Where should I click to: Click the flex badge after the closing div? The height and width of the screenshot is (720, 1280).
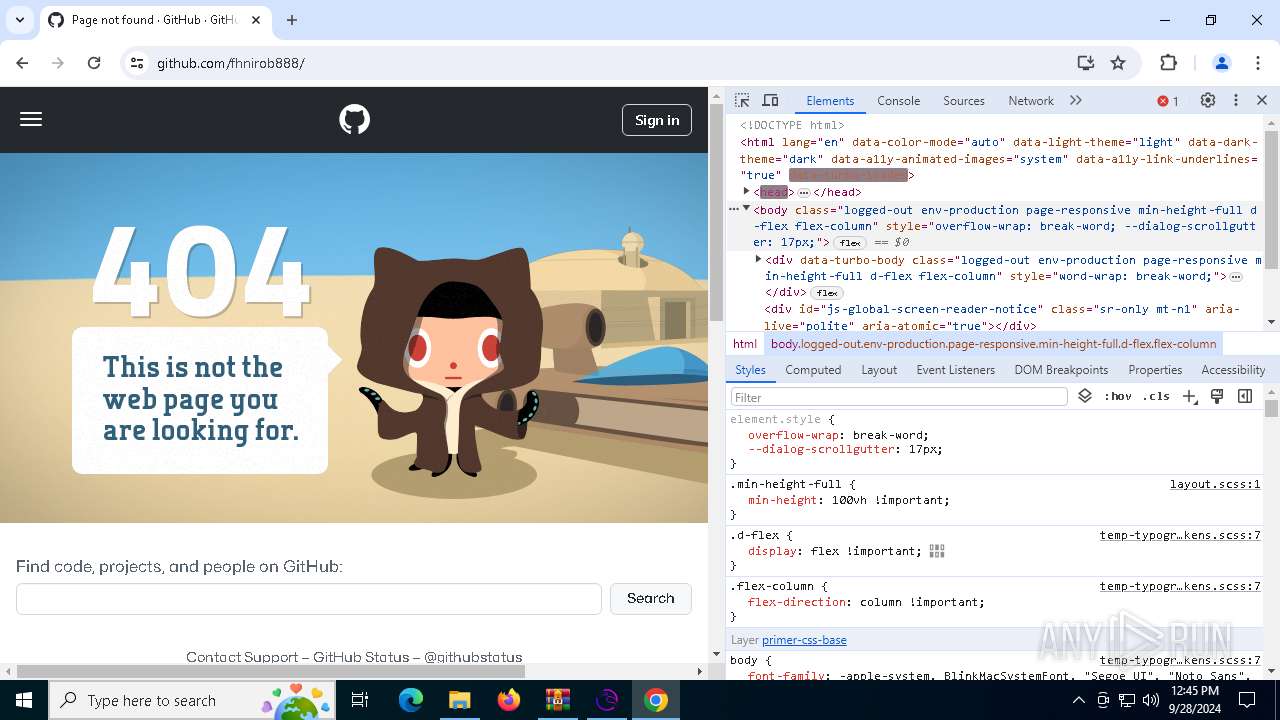[x=827, y=293]
